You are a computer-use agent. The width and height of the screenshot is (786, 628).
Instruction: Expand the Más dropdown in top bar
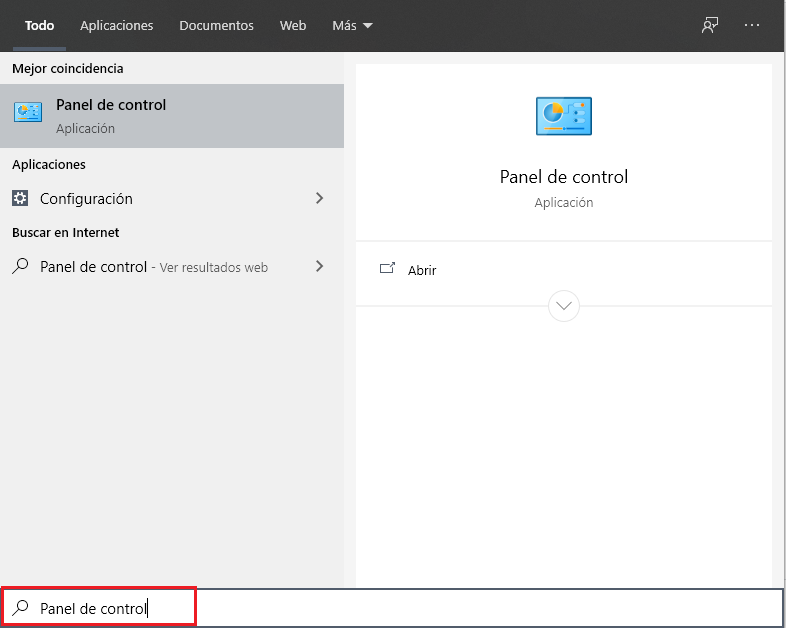point(352,25)
